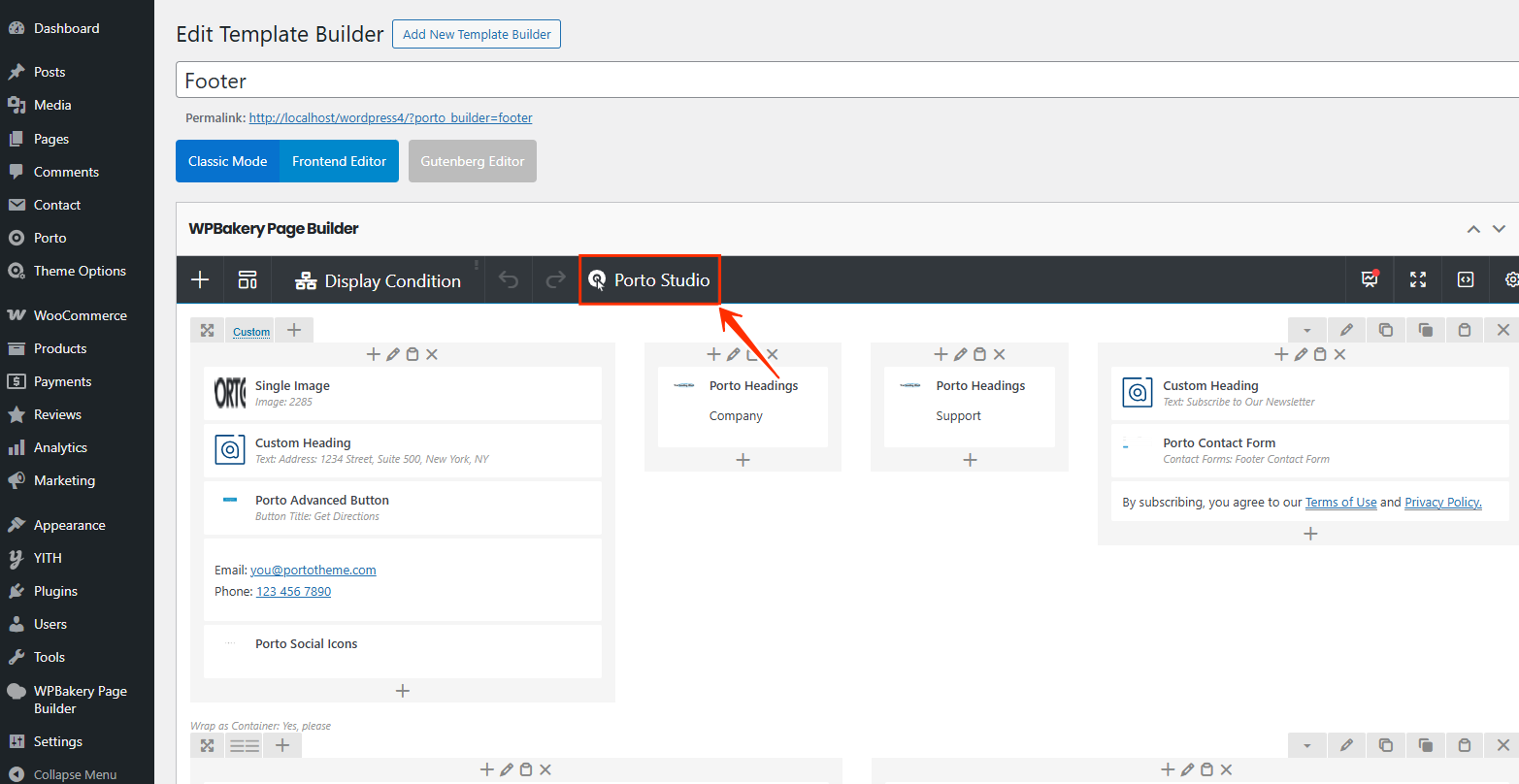Viewport: 1519px width, 784px height.
Task: Open Display Condition settings
Action: coord(379,280)
